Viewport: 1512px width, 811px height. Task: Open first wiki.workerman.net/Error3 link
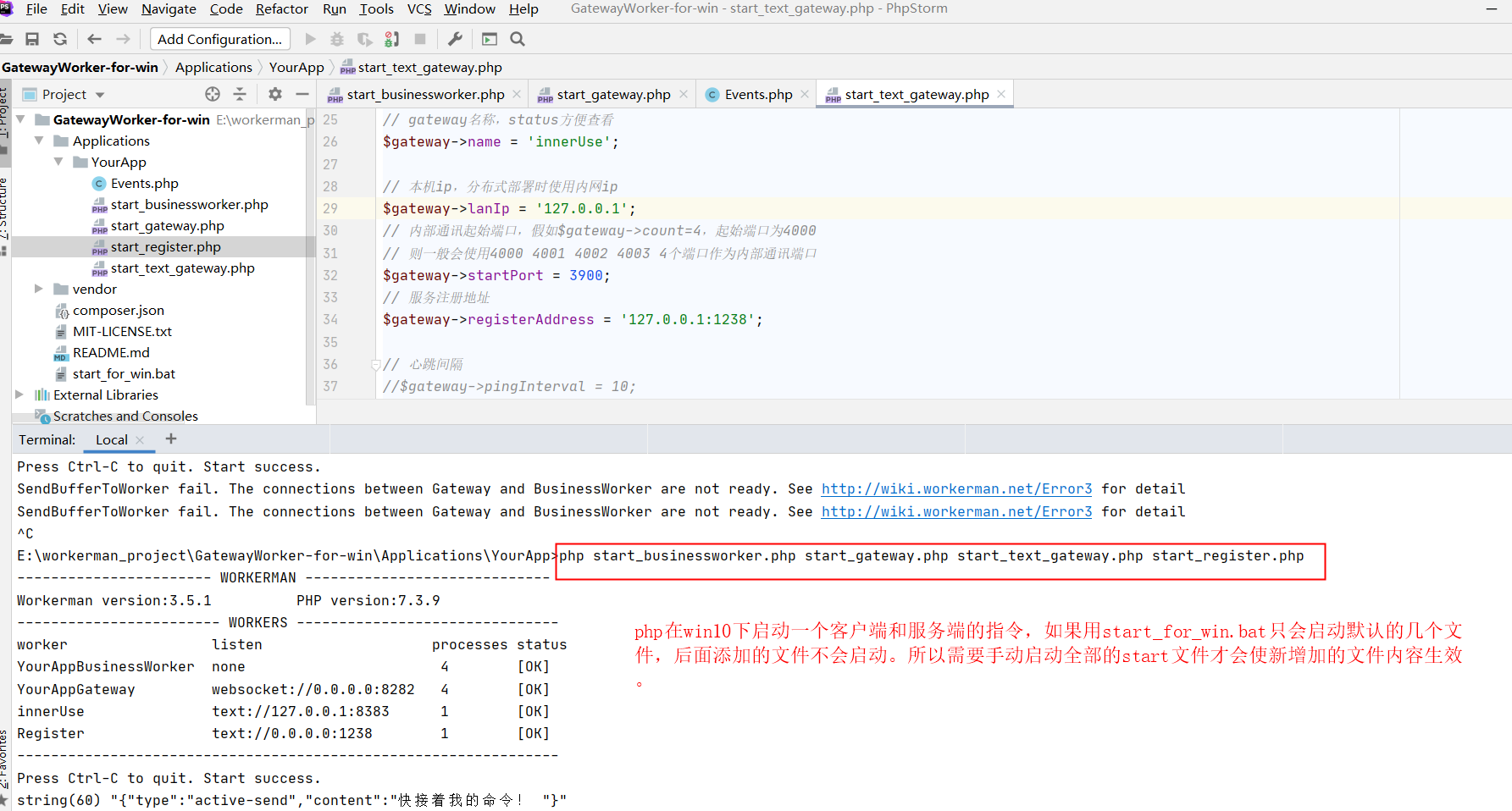point(956,488)
